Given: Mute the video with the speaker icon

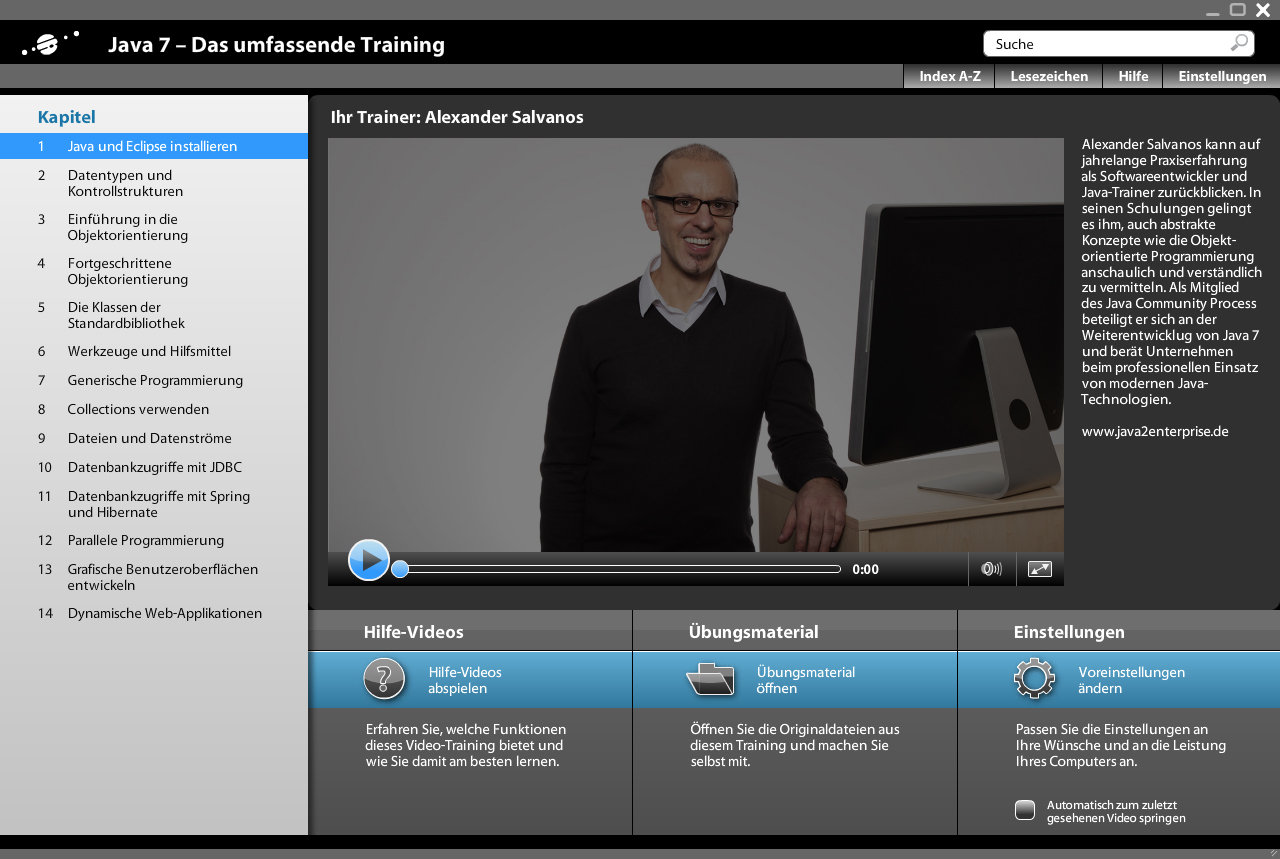Looking at the screenshot, I should coord(991,569).
